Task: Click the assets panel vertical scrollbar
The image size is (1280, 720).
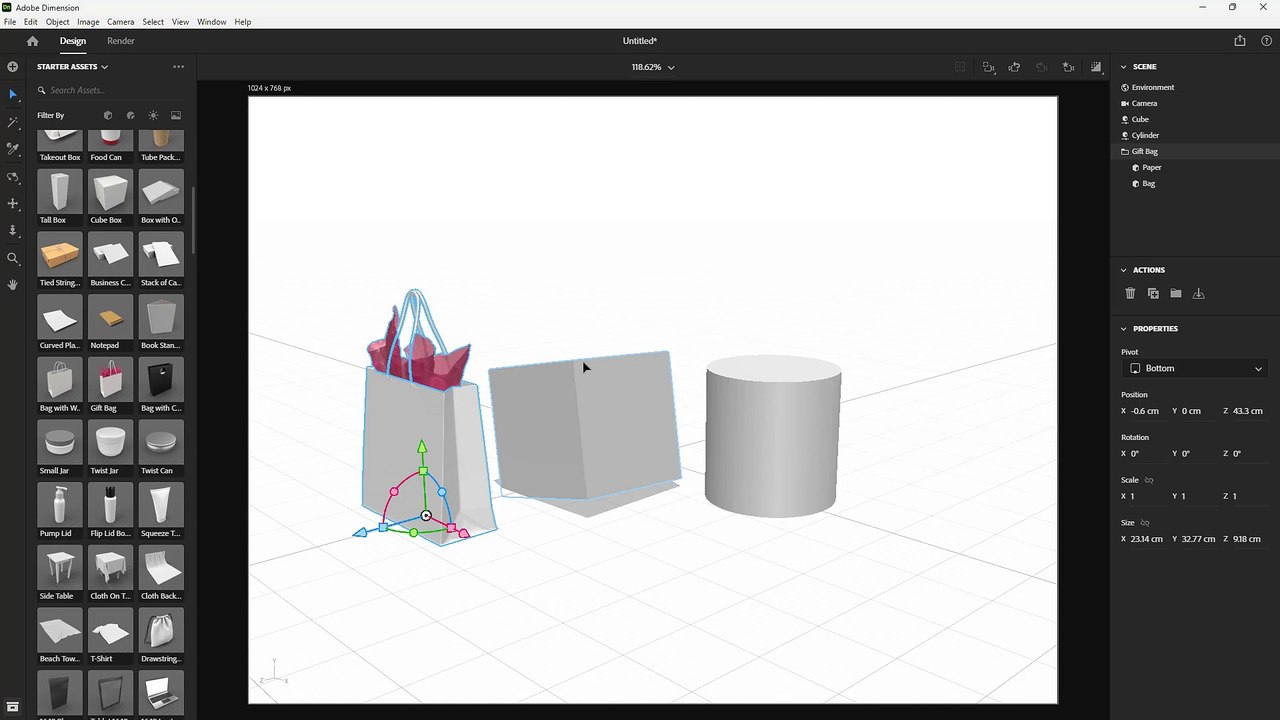Action: pyautogui.click(x=192, y=220)
